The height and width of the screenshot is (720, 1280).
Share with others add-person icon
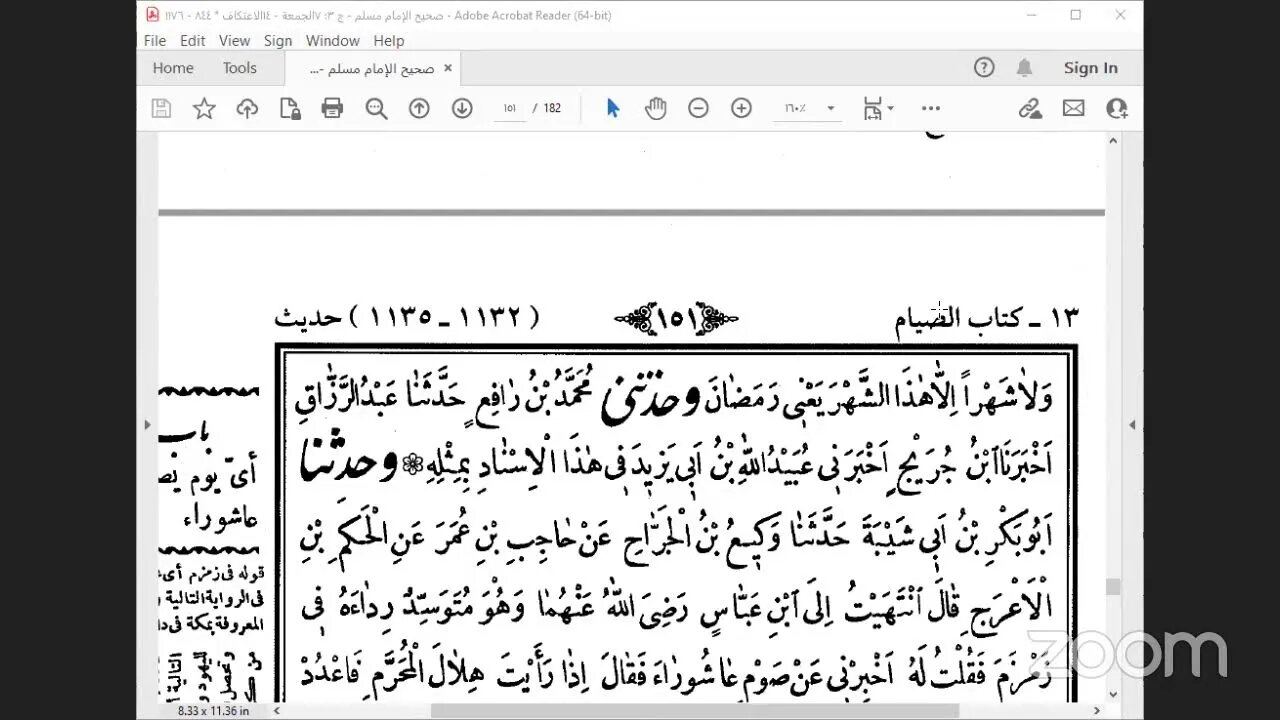(1117, 108)
